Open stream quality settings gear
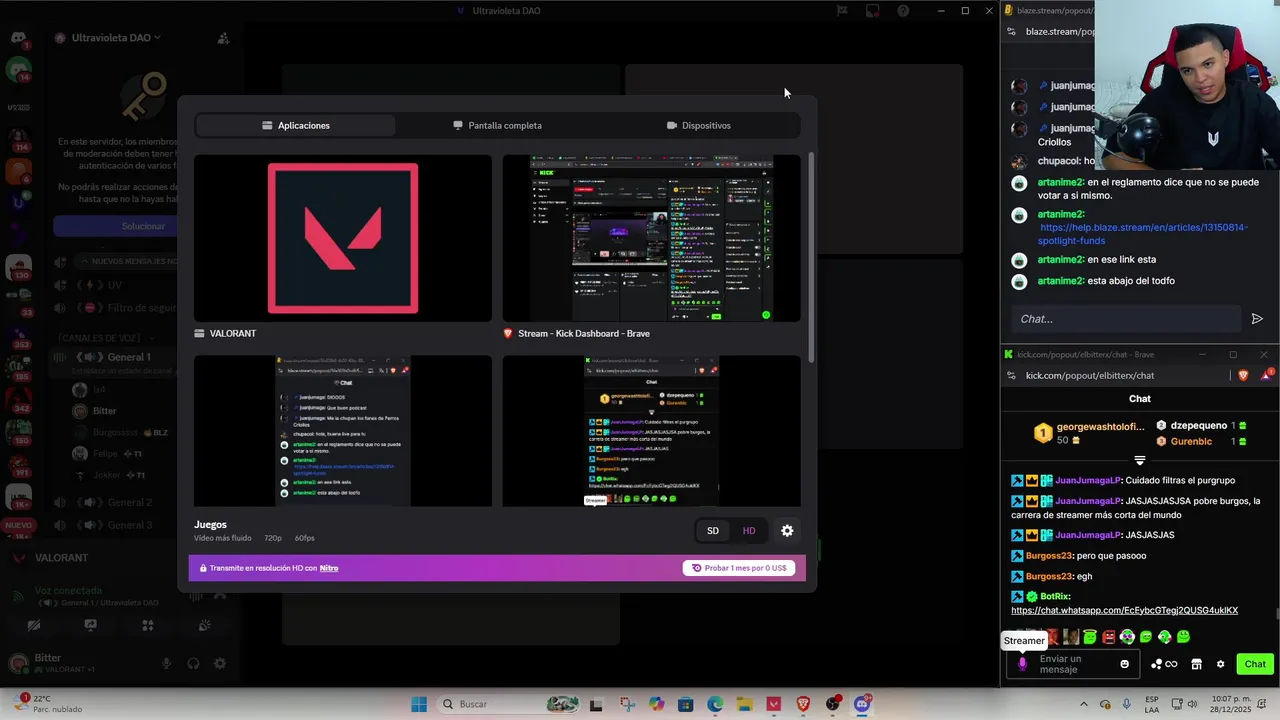This screenshot has height=720, width=1280. [x=787, y=531]
